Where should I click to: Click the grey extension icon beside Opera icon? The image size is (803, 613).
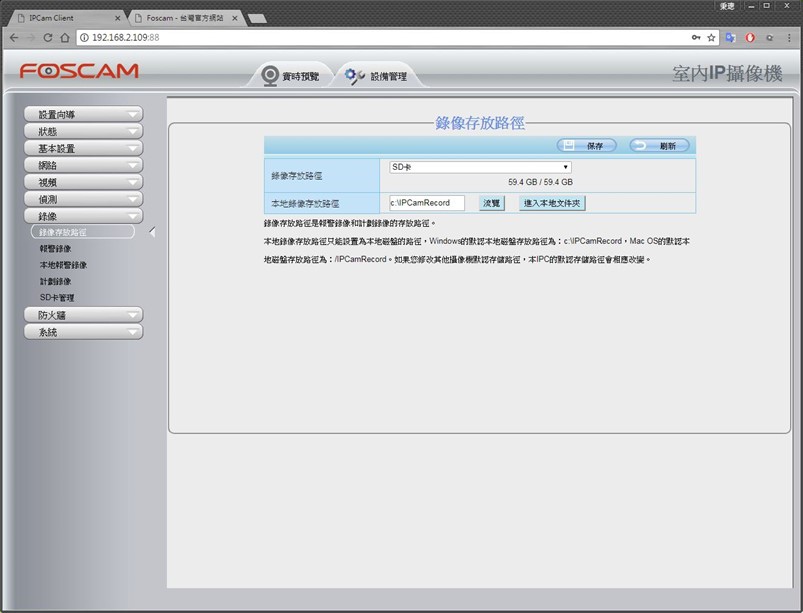[x=769, y=37]
